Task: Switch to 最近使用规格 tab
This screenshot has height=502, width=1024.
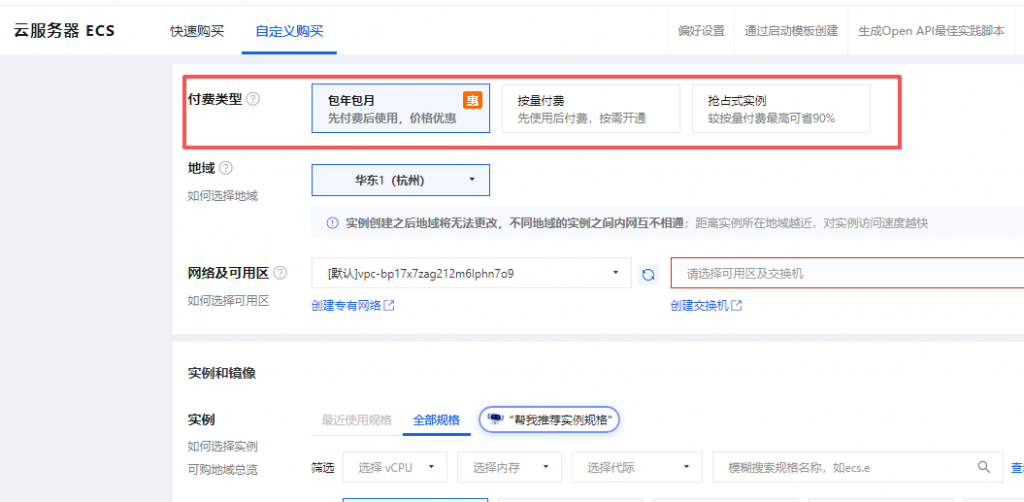Action: pyautogui.click(x=356, y=420)
